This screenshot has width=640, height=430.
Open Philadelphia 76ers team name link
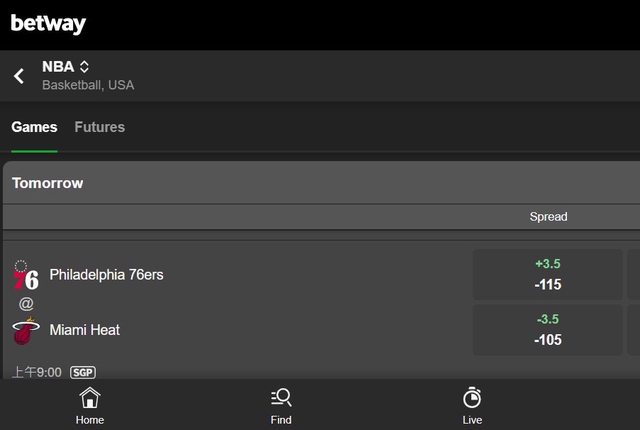pos(106,275)
